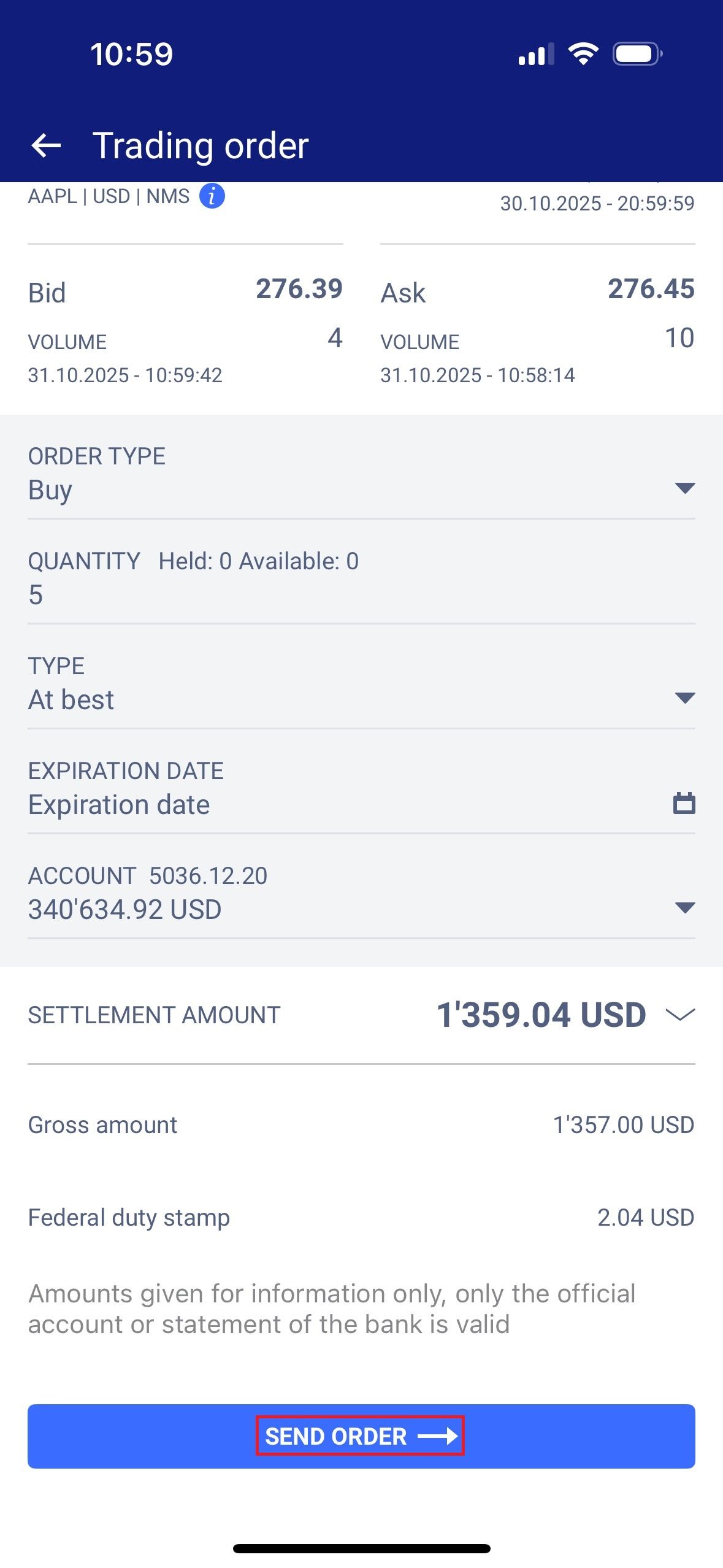Tap the Federal duty stamp row
This screenshot has width=723, height=1568.
tap(361, 1218)
